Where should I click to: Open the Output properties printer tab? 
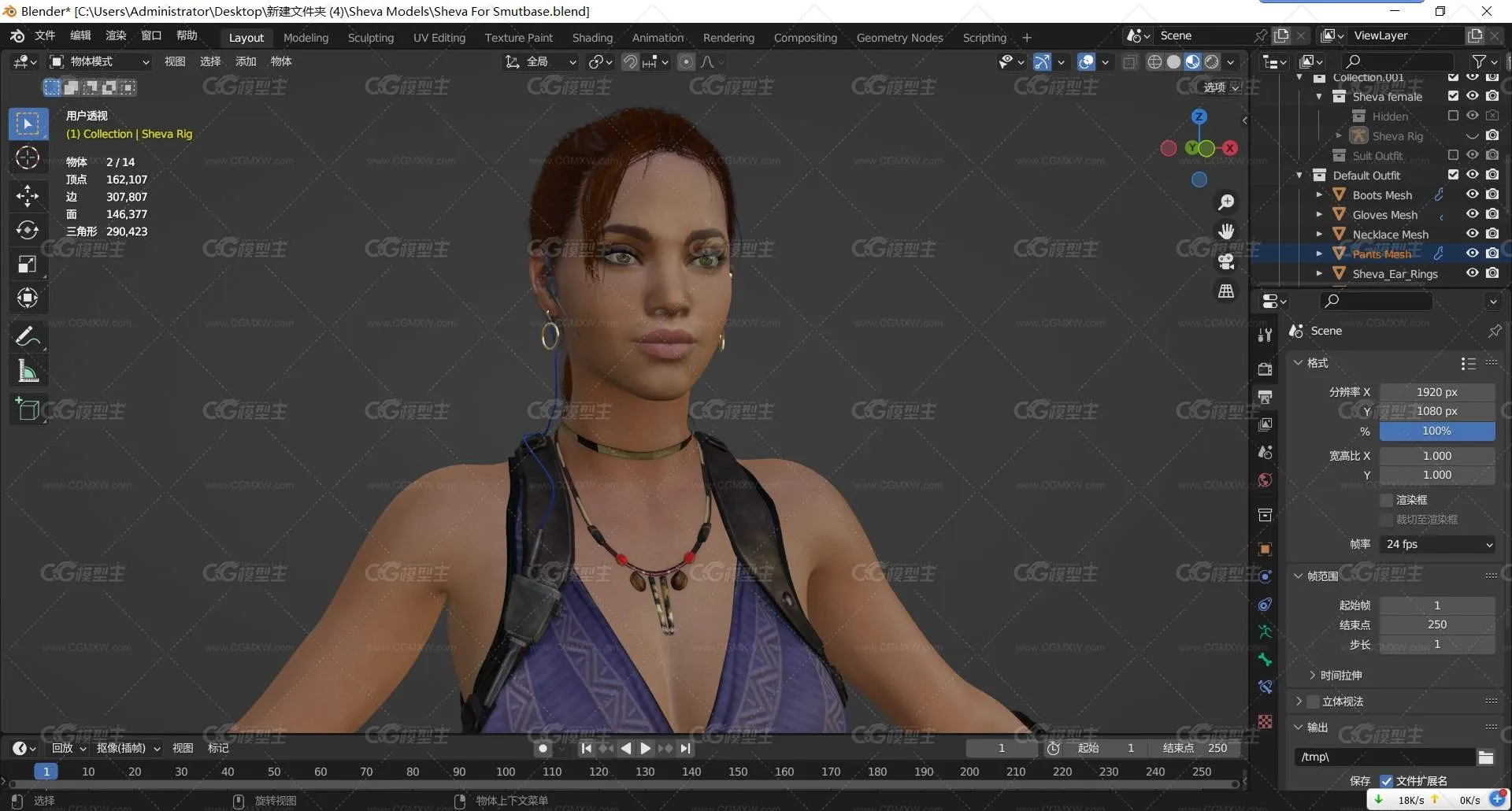1265,397
